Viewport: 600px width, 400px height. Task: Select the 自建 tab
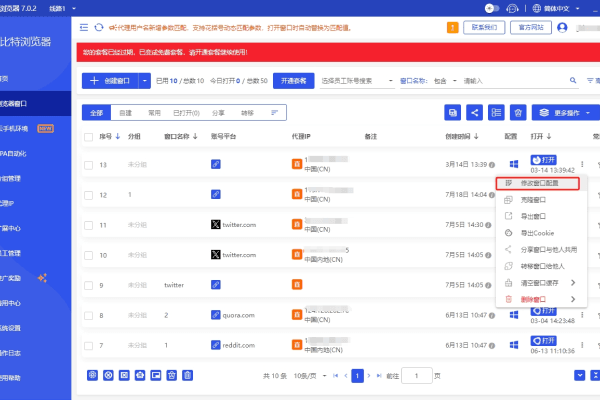pos(125,113)
